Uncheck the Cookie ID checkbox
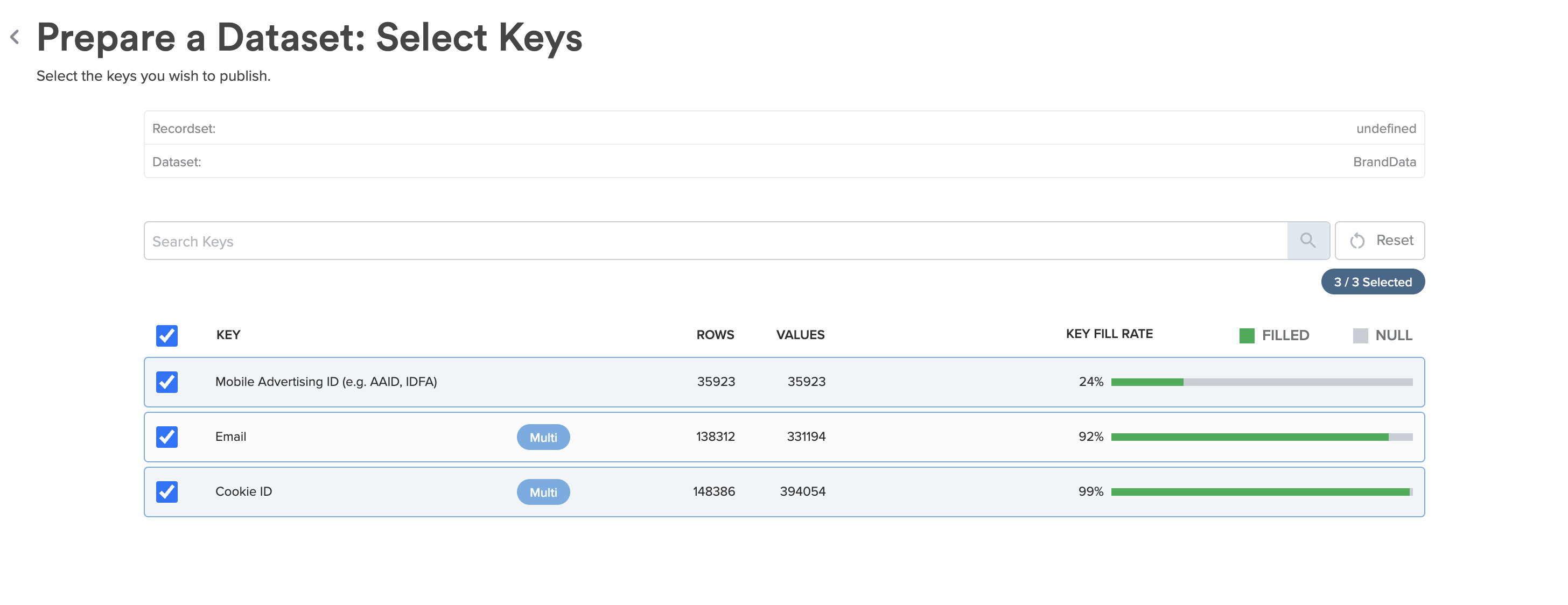The image size is (1568, 605). [167, 491]
